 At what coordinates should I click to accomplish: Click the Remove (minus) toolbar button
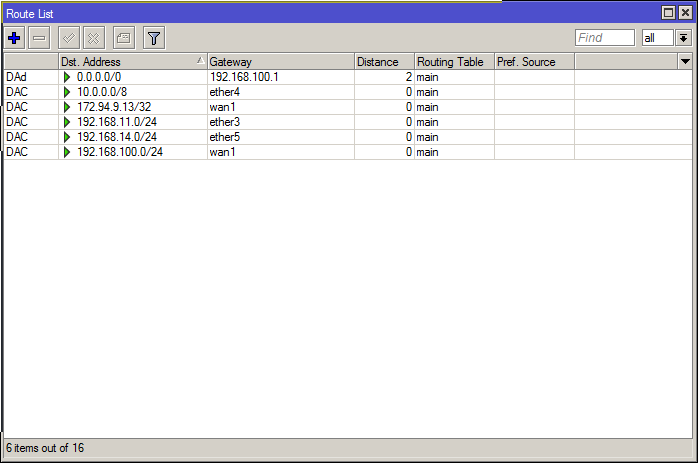pos(40,38)
